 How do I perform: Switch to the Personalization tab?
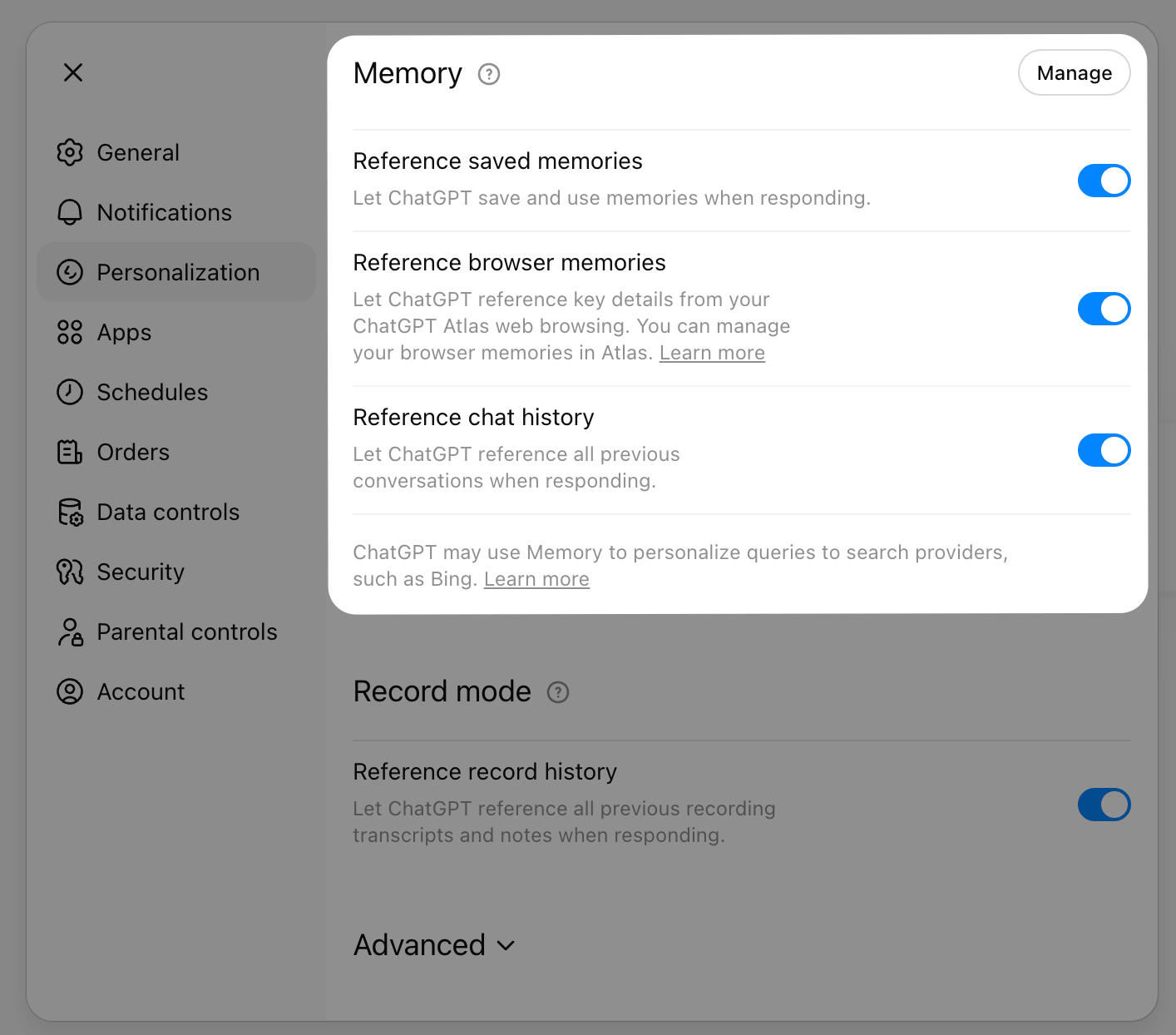pos(178,272)
